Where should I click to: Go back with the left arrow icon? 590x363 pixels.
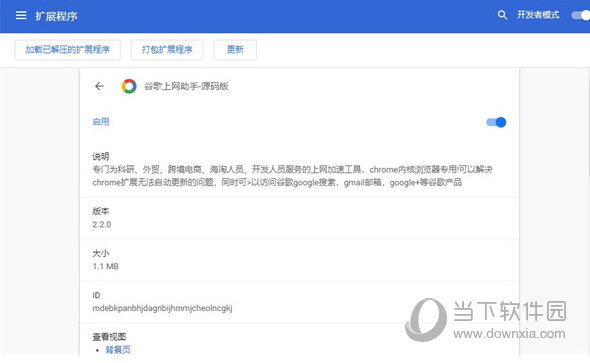99,86
